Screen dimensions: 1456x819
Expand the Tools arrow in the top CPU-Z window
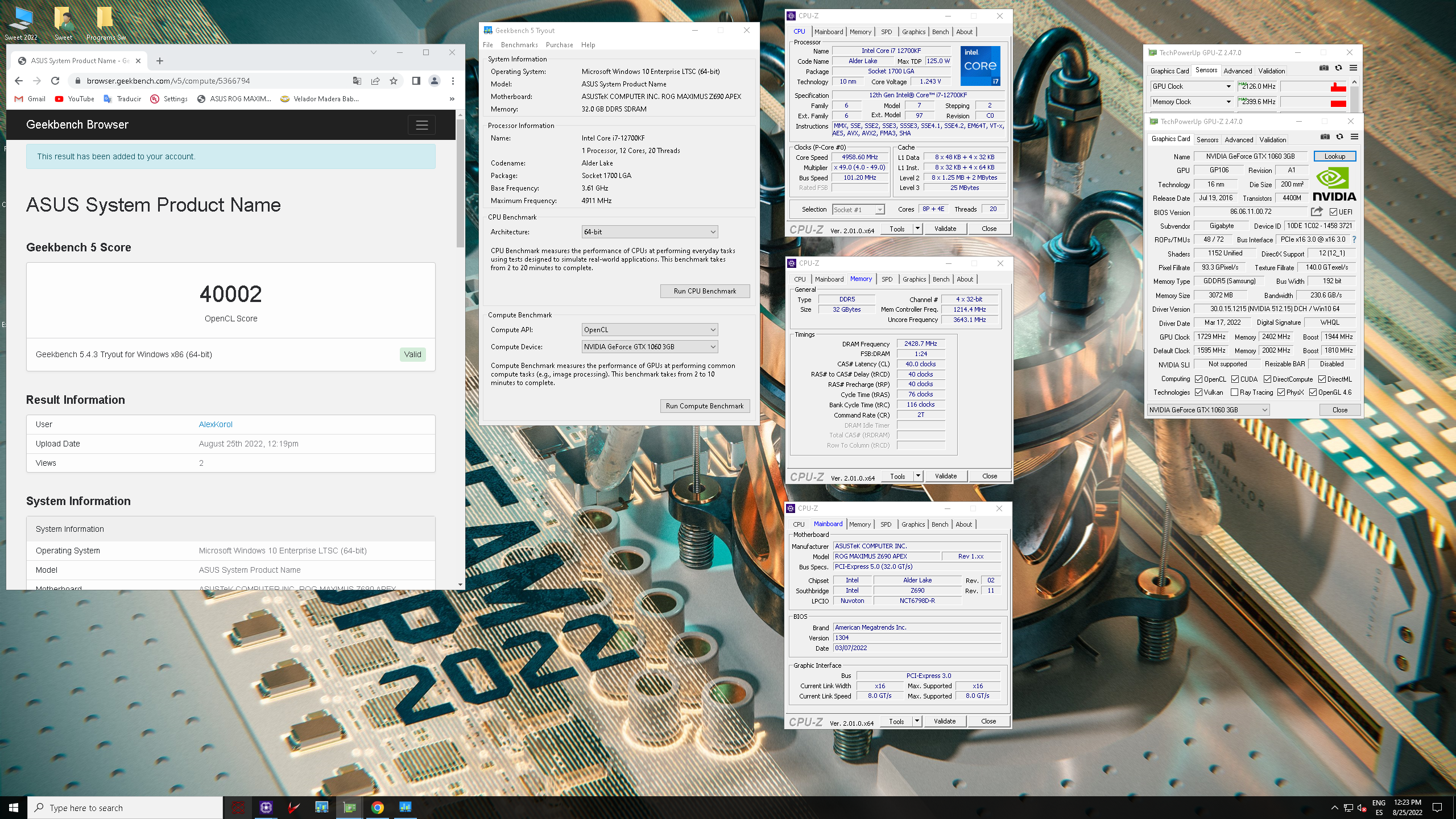pos(917,229)
